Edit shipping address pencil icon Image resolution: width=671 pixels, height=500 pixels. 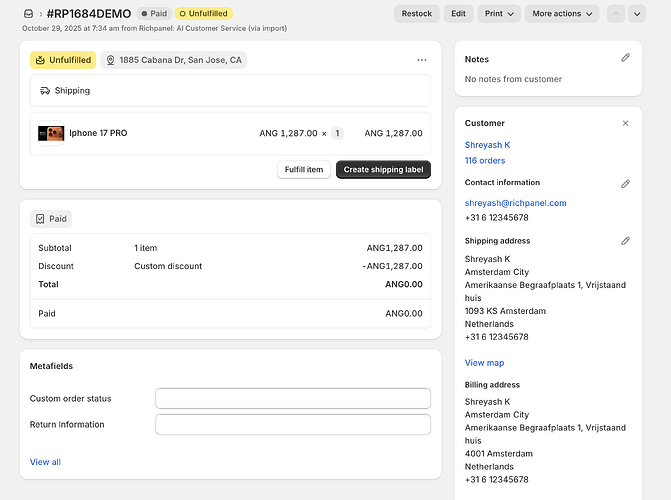pos(626,241)
